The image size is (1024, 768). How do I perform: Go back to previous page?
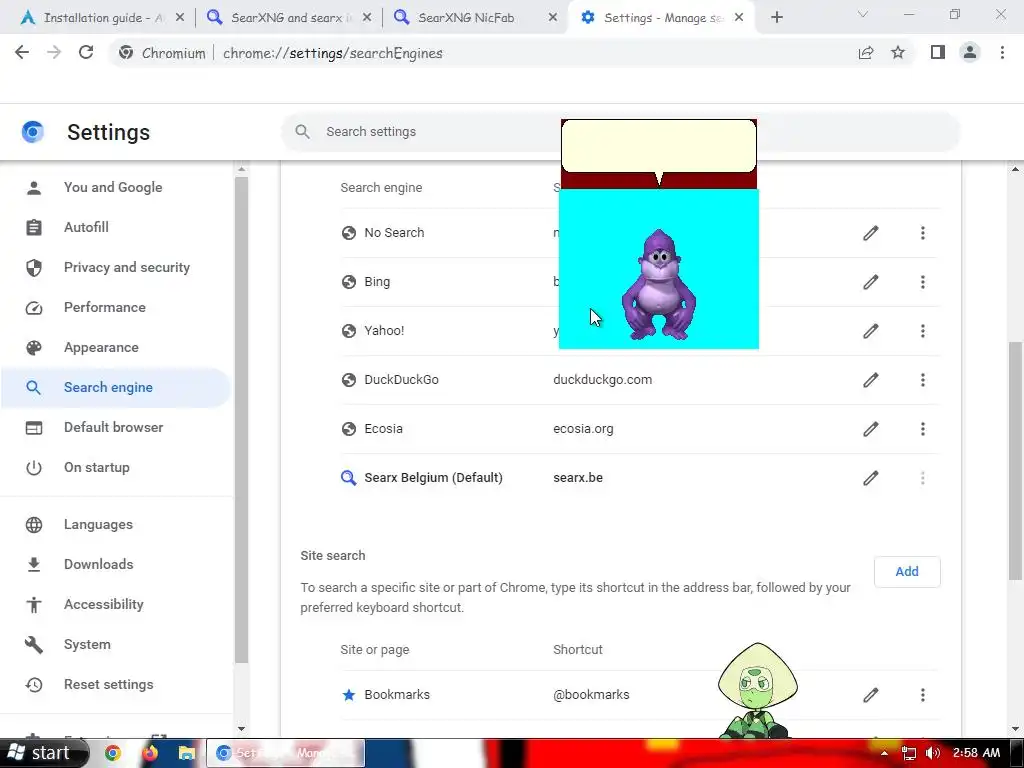(22, 53)
